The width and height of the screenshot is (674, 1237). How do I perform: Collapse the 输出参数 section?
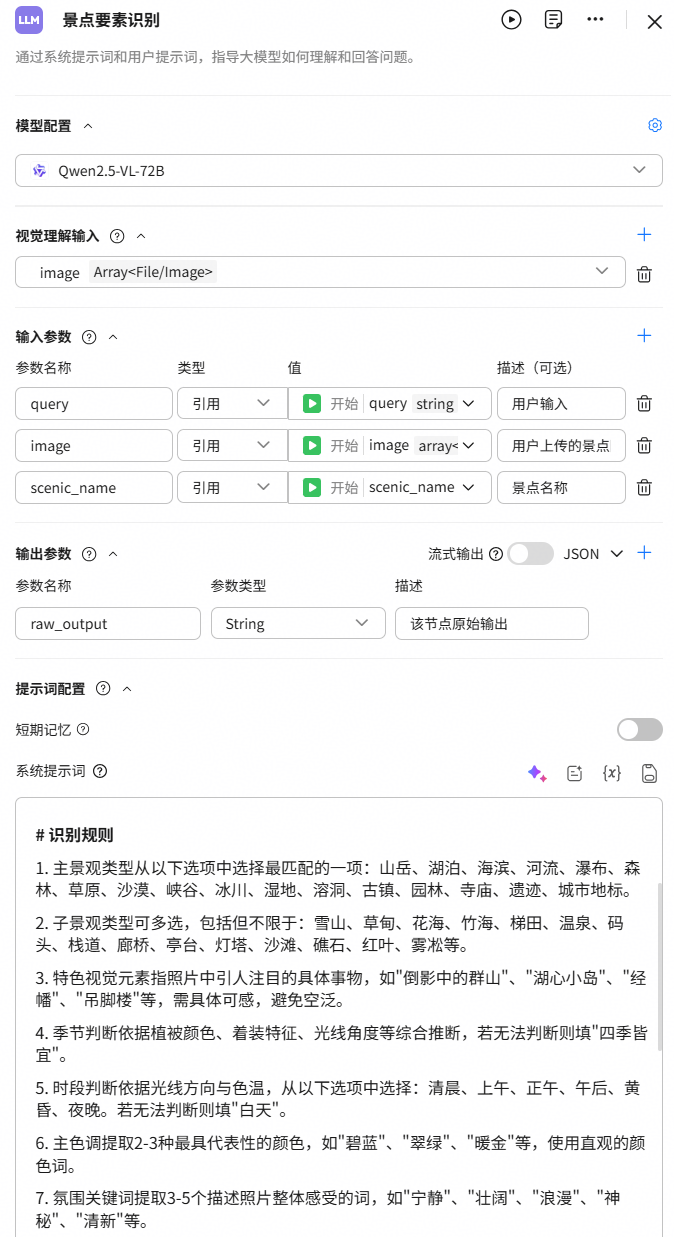(113, 554)
